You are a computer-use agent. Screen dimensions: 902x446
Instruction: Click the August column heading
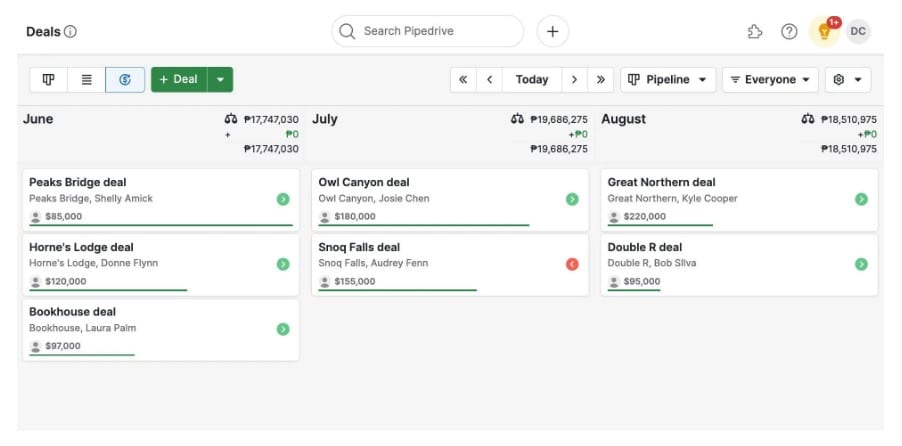coord(624,119)
